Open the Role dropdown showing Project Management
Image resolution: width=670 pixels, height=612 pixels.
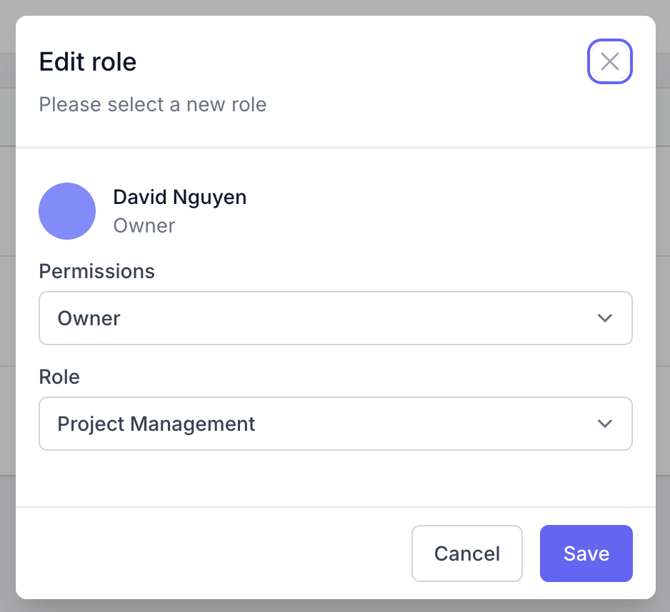point(335,424)
